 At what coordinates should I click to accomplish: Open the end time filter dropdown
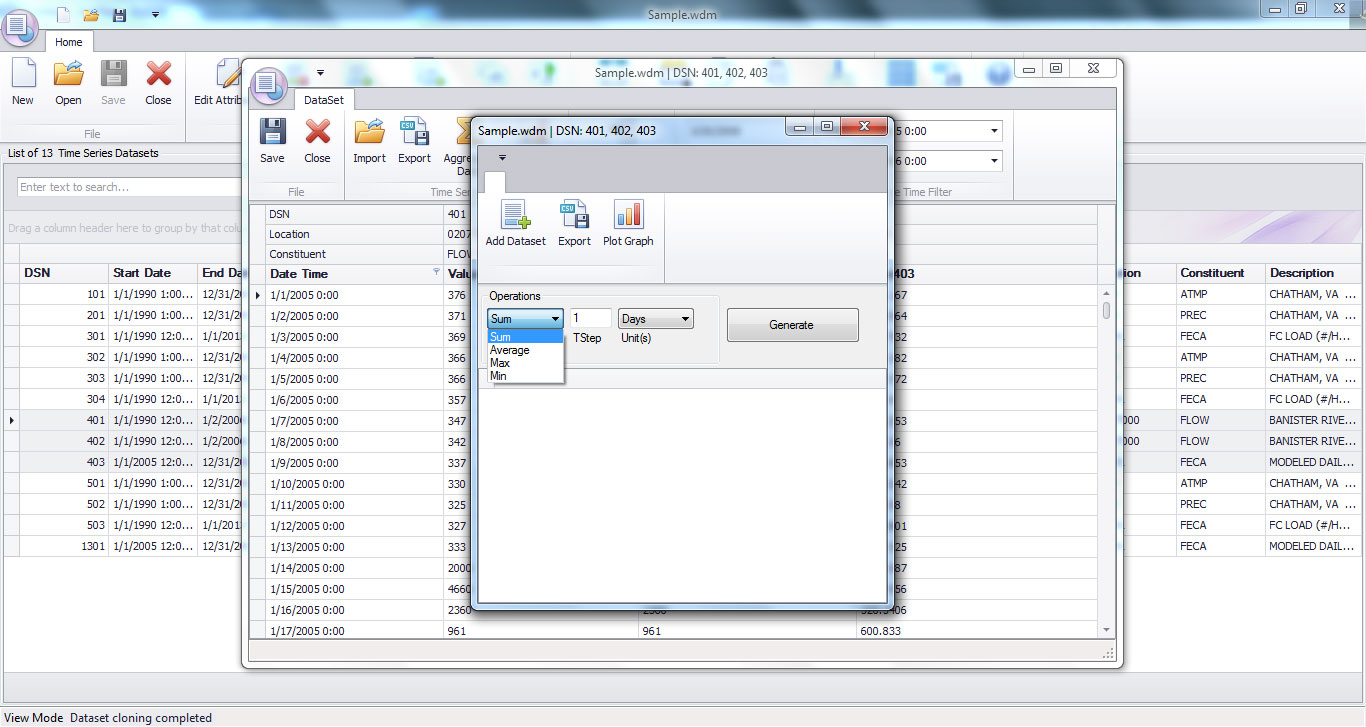click(994, 160)
